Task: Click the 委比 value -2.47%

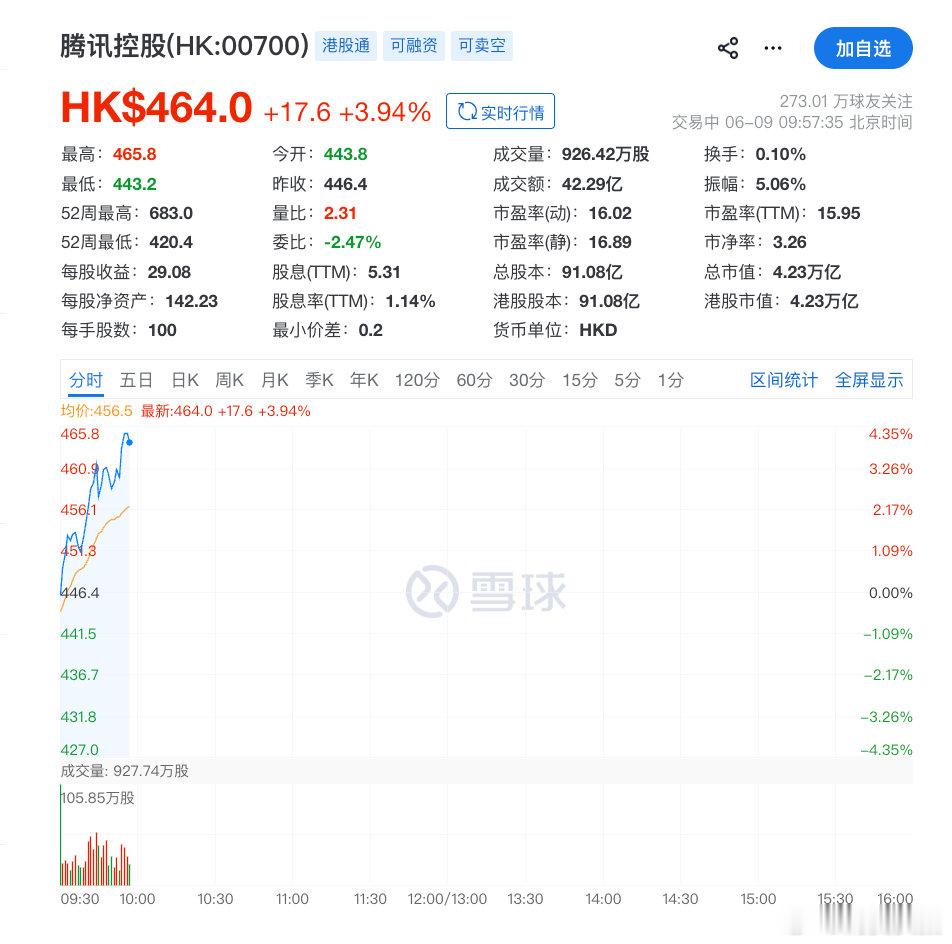Action: coord(352,242)
